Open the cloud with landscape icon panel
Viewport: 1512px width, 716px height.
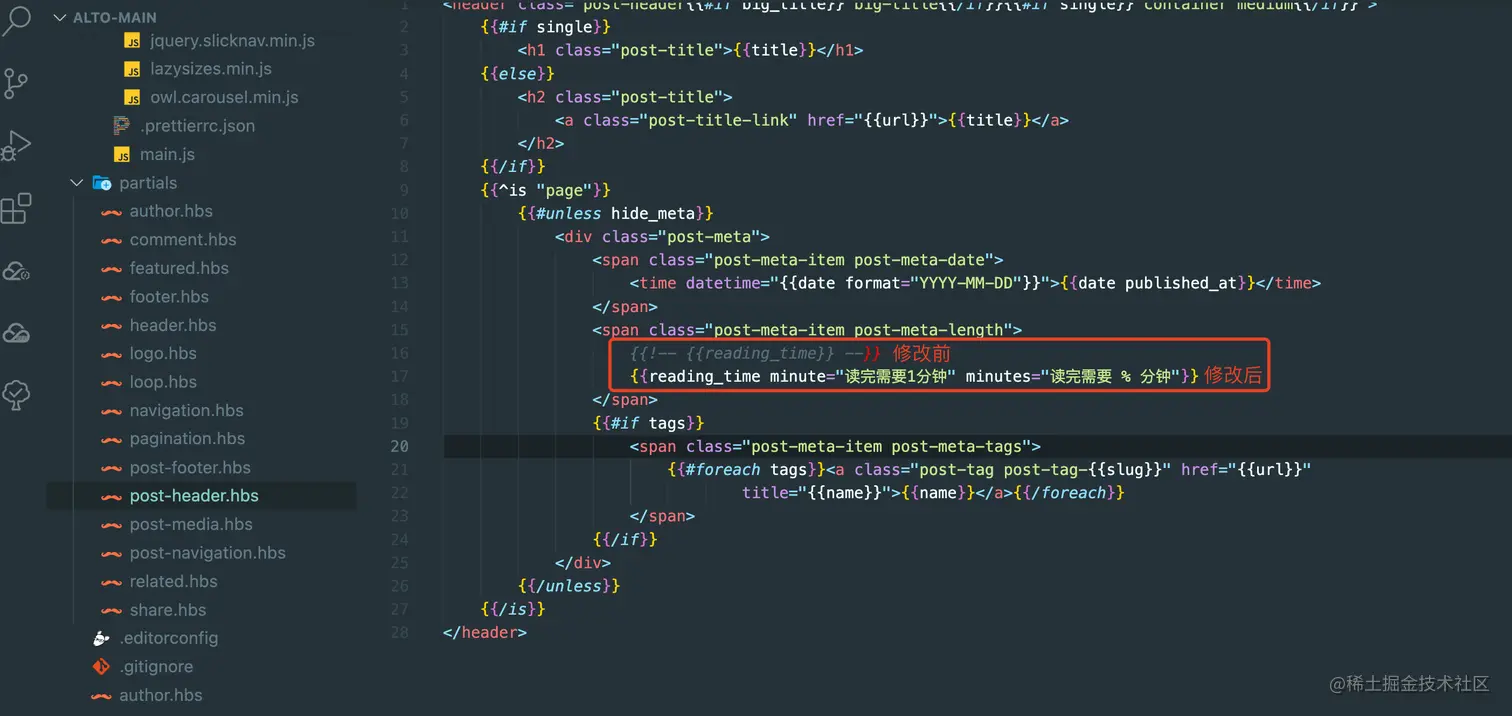coord(16,333)
